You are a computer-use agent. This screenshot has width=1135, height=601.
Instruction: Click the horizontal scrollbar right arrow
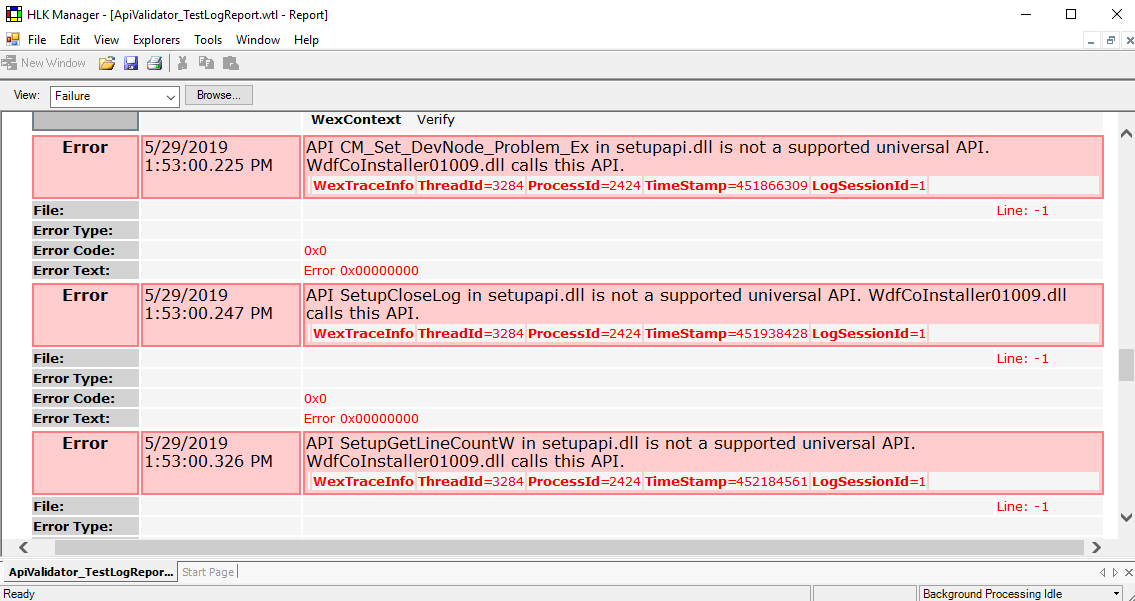tap(1097, 547)
